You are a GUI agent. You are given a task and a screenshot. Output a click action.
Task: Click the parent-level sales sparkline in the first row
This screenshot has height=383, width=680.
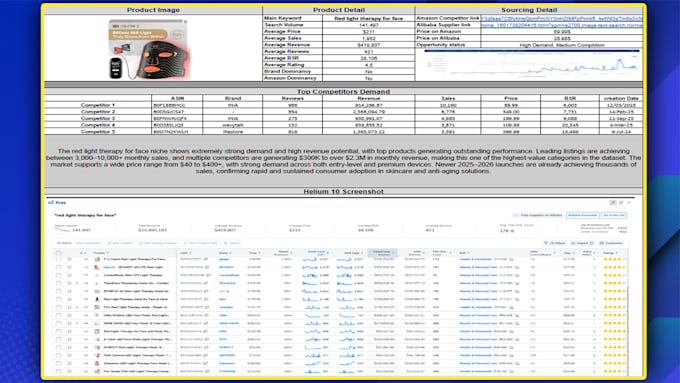coord(309,259)
